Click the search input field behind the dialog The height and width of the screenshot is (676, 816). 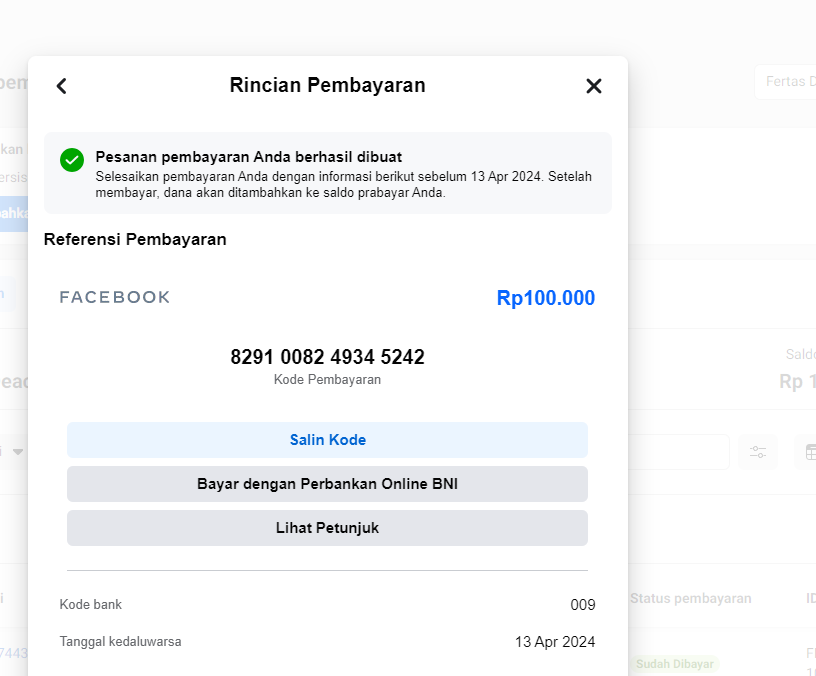click(x=678, y=452)
